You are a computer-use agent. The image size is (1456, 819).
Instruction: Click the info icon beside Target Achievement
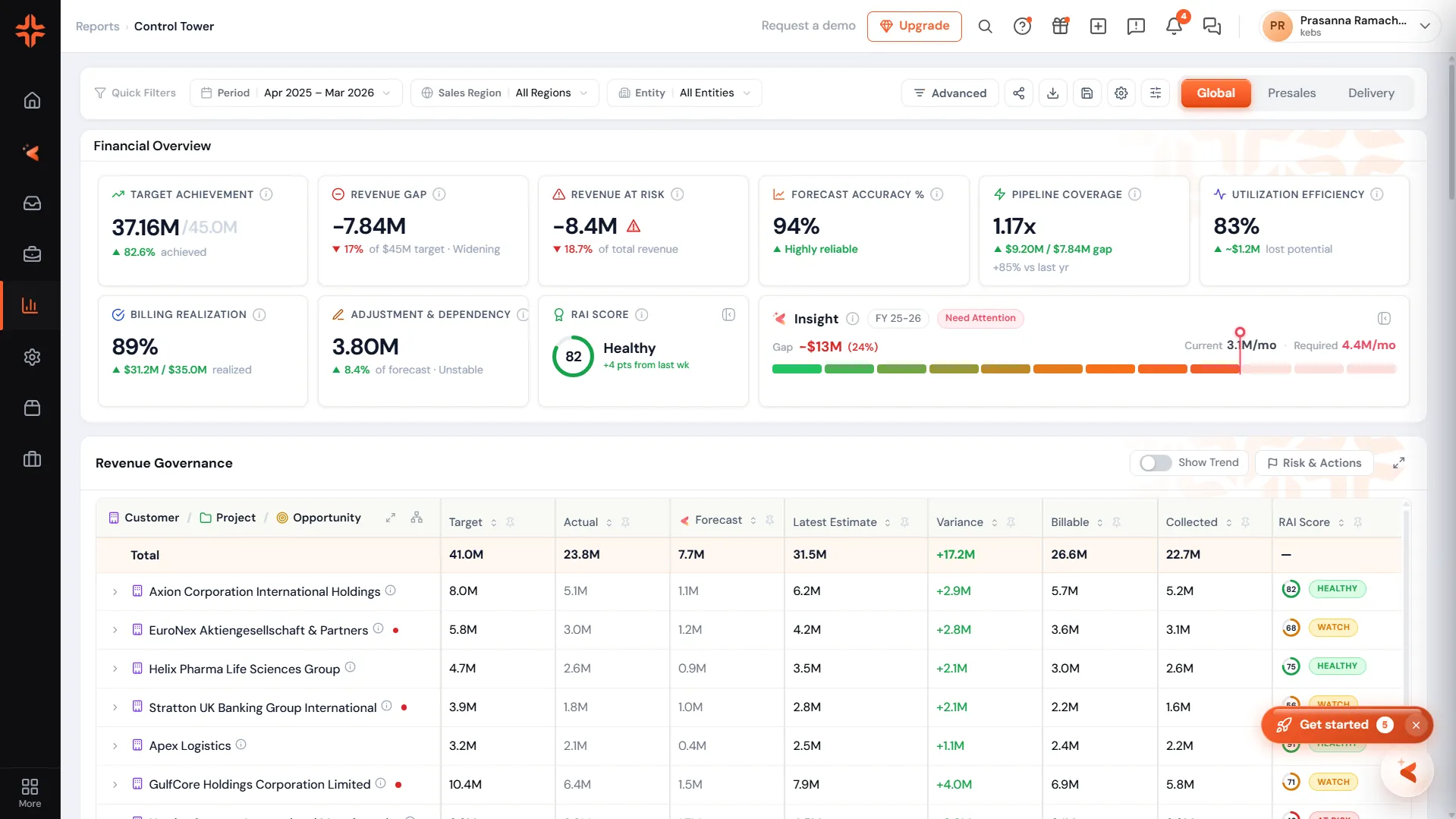[266, 194]
